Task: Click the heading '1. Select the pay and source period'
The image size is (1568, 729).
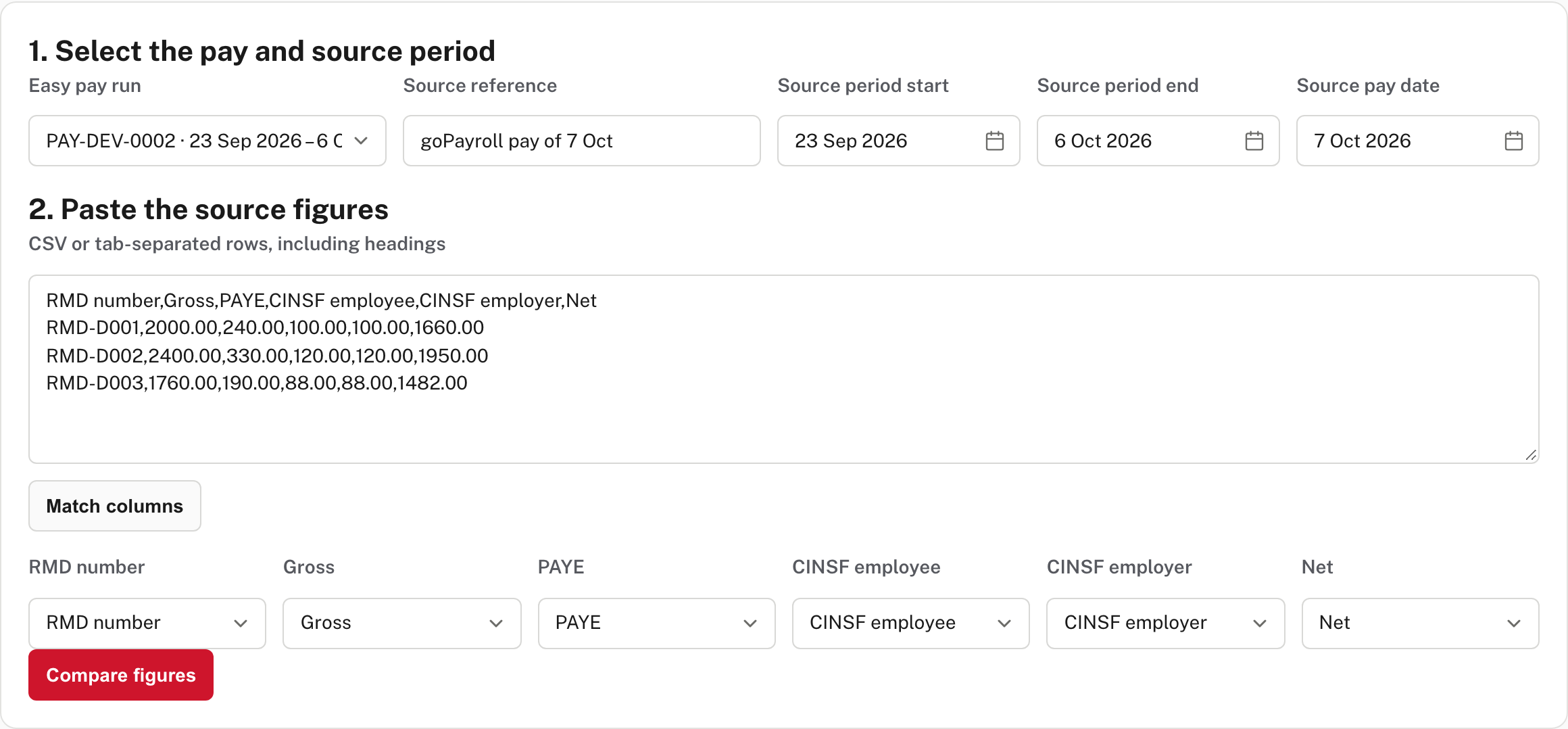Action: coord(262,51)
